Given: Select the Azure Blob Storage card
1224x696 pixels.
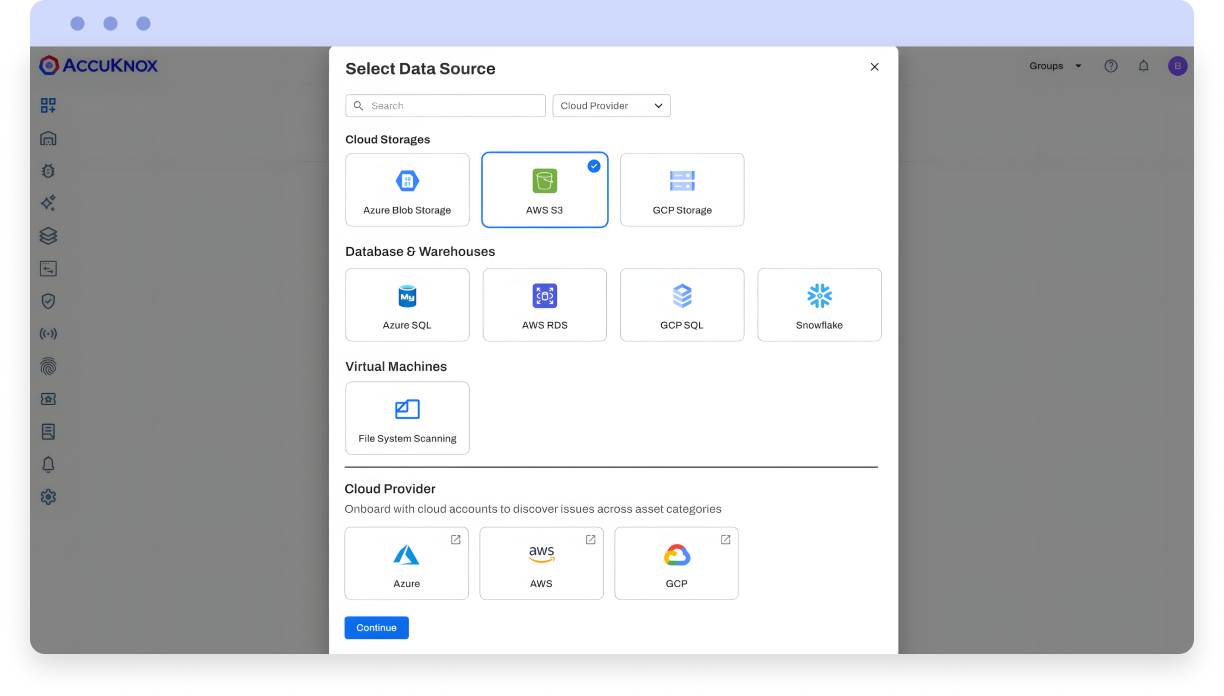Looking at the screenshot, I should pyautogui.click(x=407, y=190).
